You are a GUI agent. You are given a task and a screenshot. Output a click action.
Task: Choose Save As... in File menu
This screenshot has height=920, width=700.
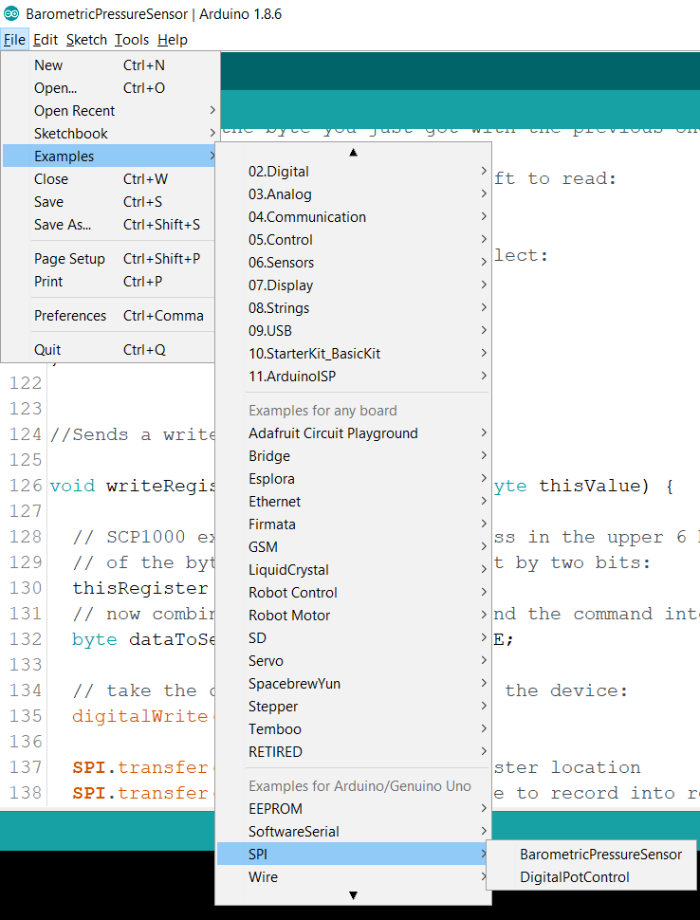[x=62, y=225]
